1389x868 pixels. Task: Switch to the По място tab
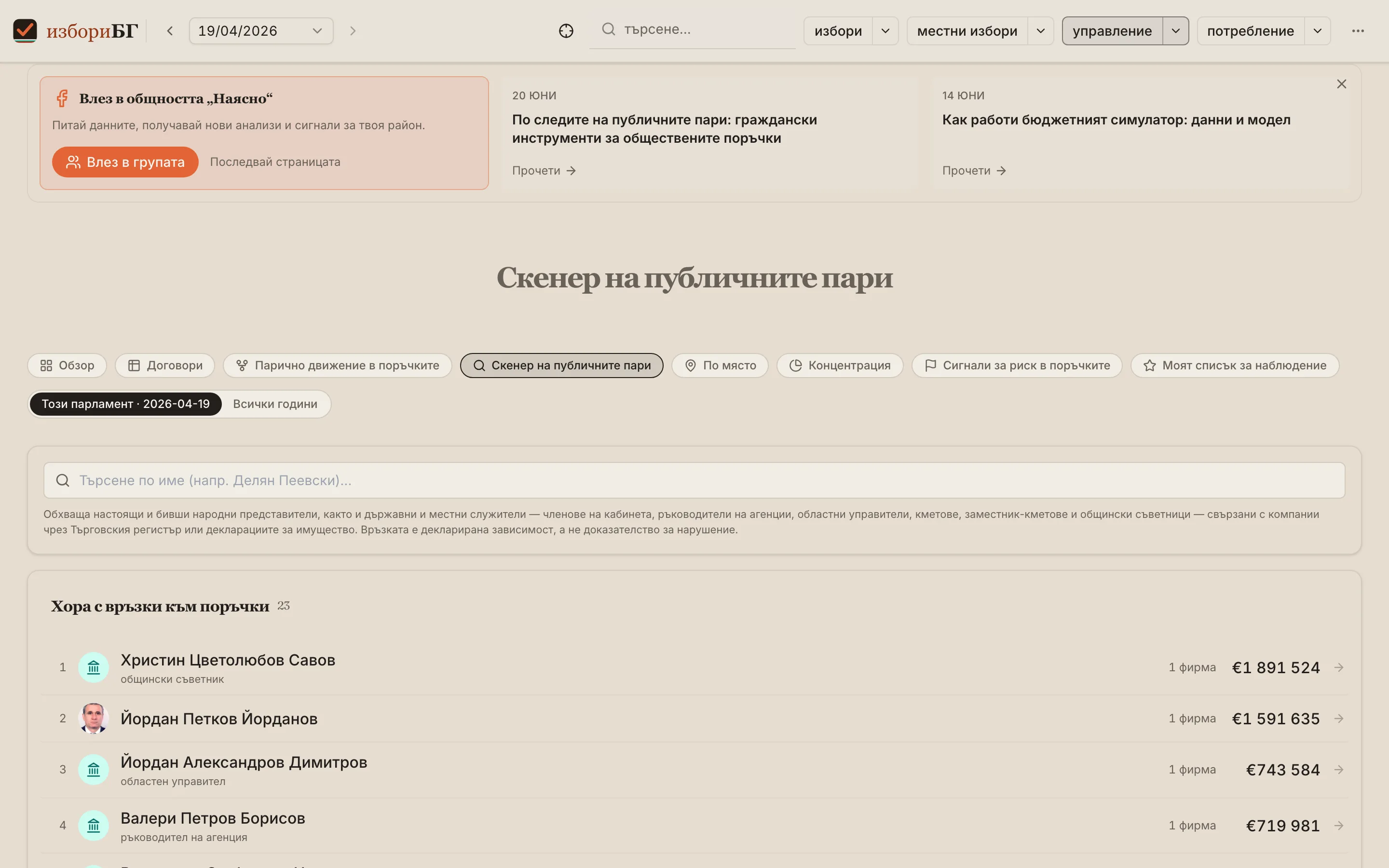(x=720, y=366)
